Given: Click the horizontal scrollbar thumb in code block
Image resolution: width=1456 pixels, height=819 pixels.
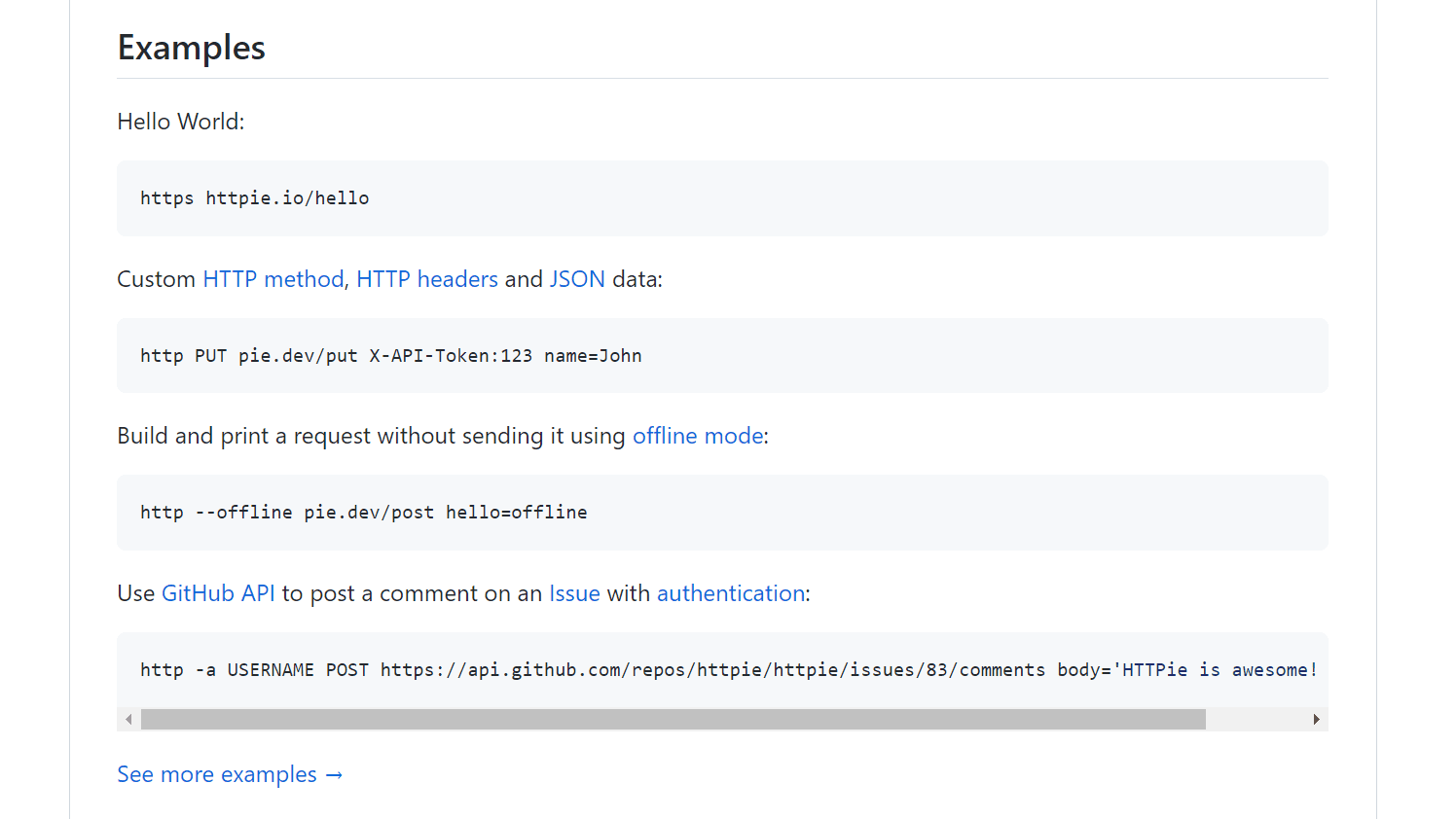Looking at the screenshot, I should pos(673,720).
